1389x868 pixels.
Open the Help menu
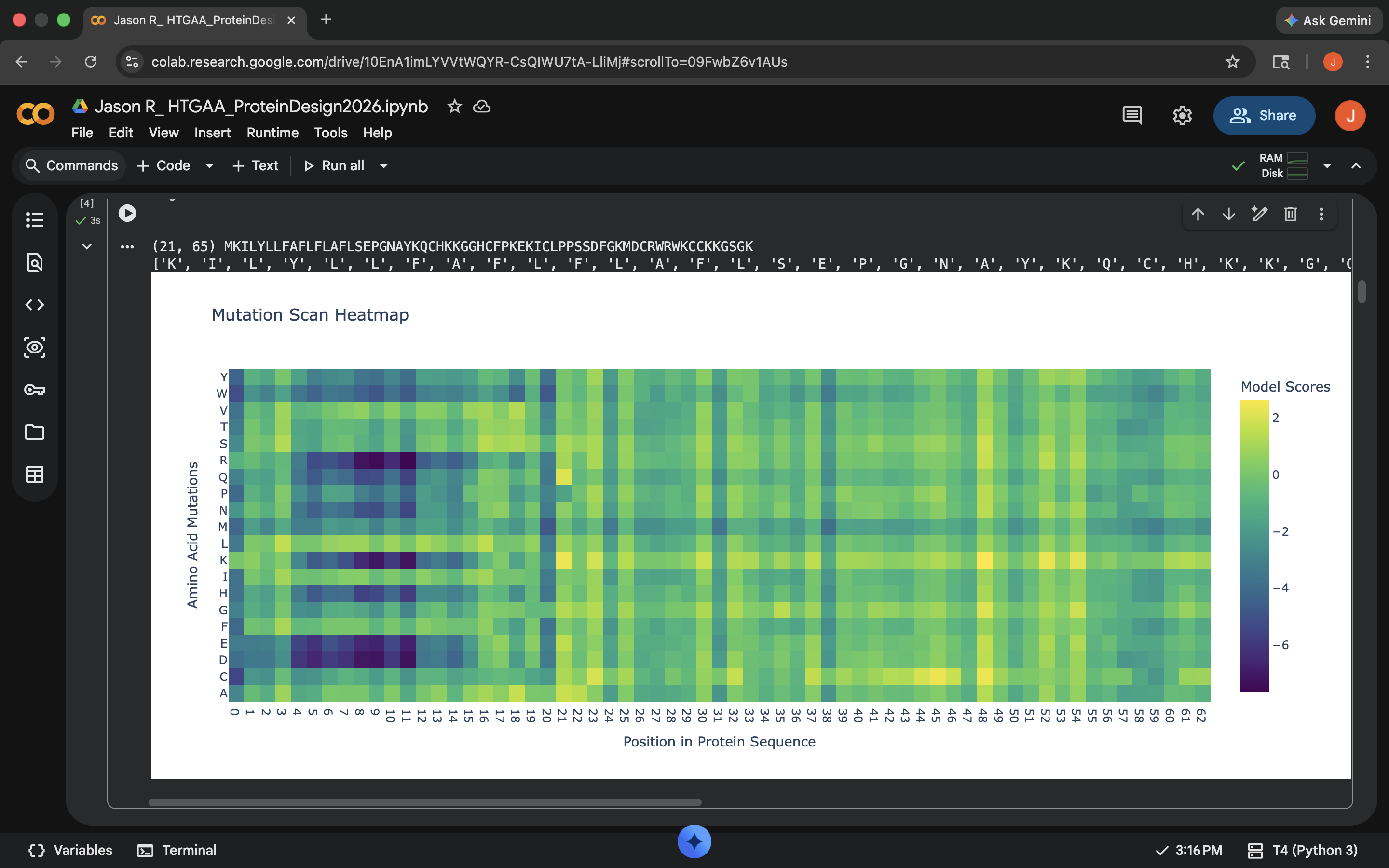(377, 133)
